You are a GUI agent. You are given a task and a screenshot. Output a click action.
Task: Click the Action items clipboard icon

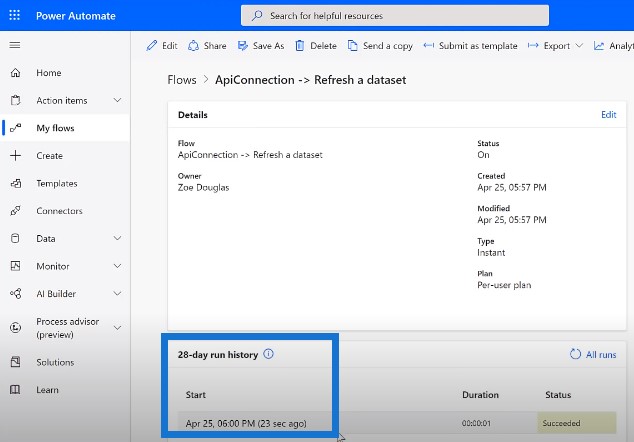15,100
